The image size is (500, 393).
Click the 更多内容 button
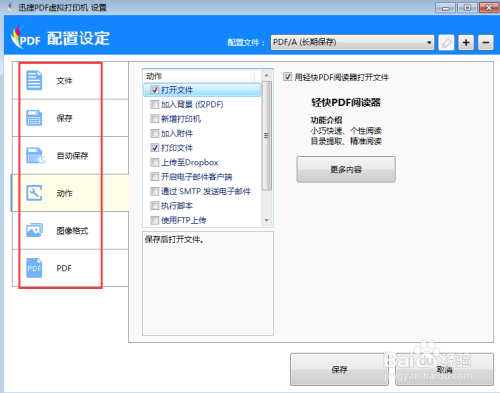[346, 169]
